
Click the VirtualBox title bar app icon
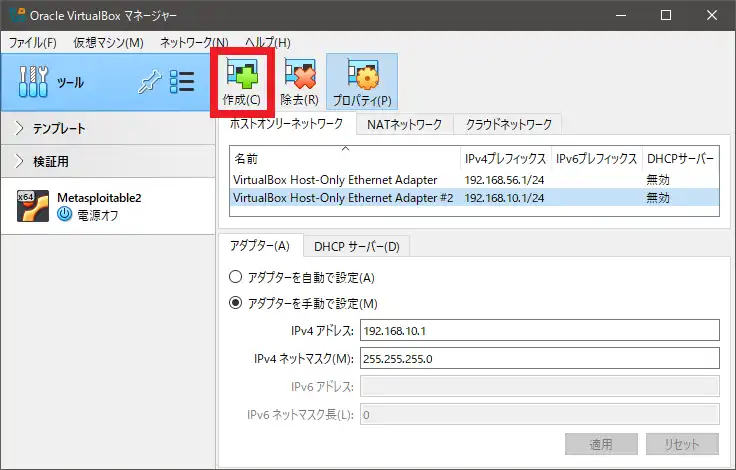pos(16,15)
